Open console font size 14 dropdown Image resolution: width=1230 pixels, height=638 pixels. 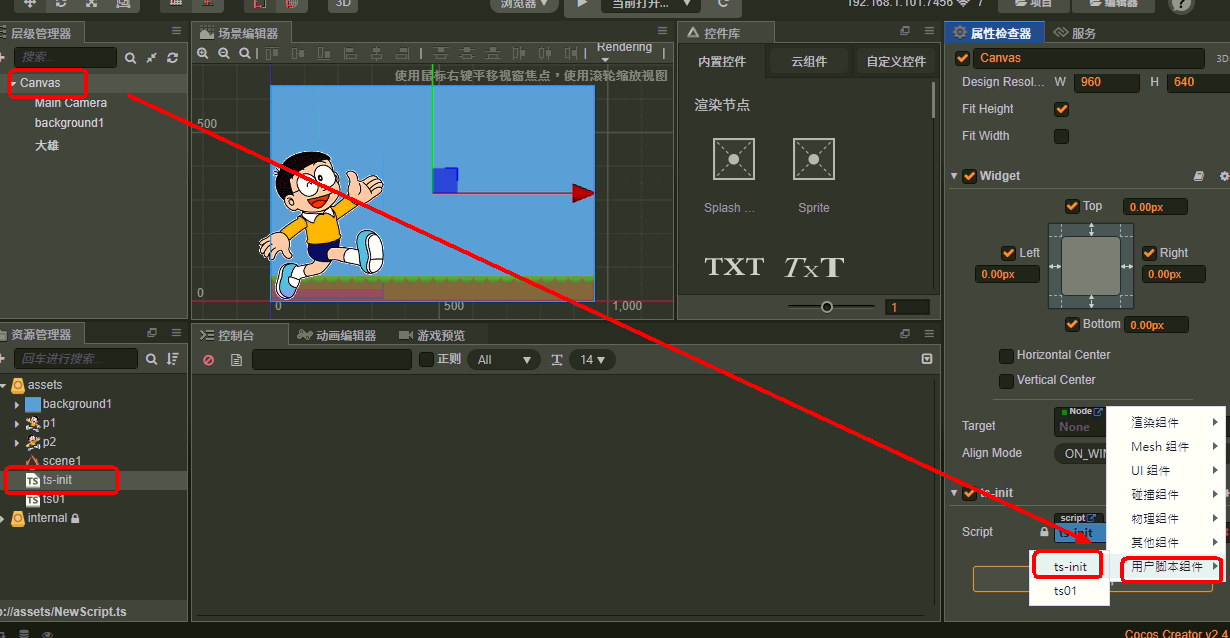coord(592,360)
